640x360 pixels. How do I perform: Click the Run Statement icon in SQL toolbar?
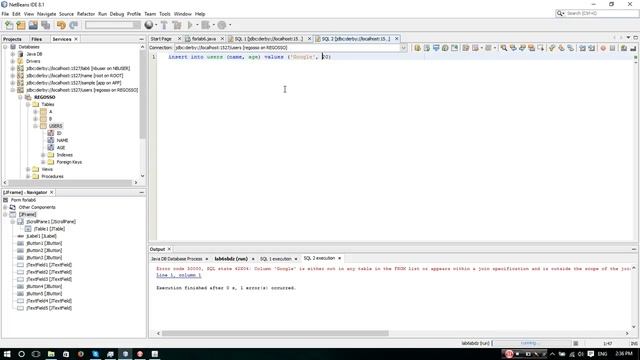(427, 48)
